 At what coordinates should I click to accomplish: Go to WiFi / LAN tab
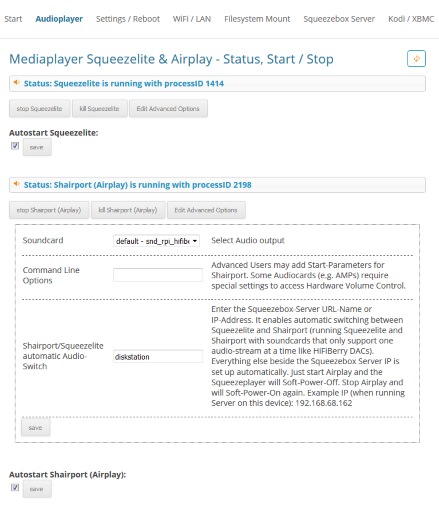coord(192,19)
